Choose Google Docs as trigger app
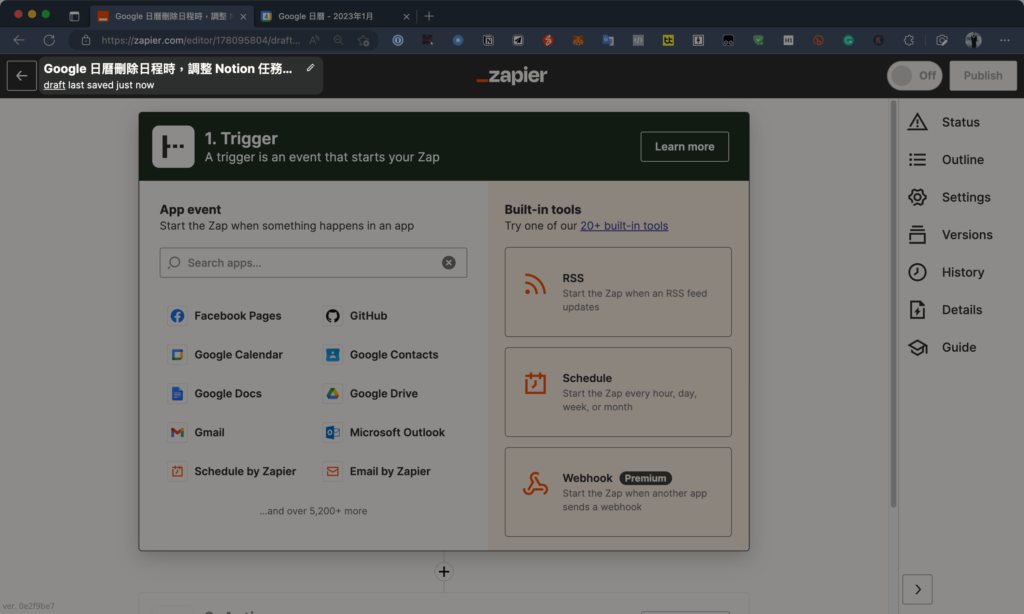The width and height of the screenshot is (1024, 614). point(216,393)
